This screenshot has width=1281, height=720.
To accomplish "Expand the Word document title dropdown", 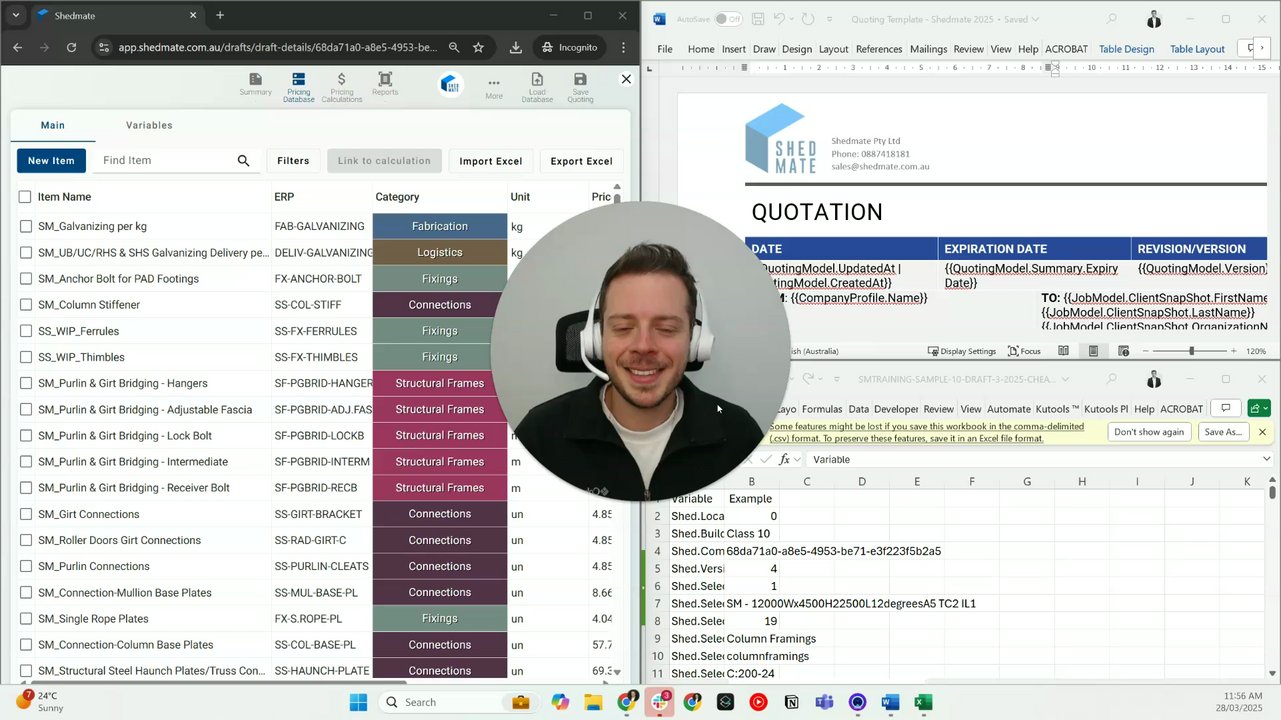I will point(1035,19).
